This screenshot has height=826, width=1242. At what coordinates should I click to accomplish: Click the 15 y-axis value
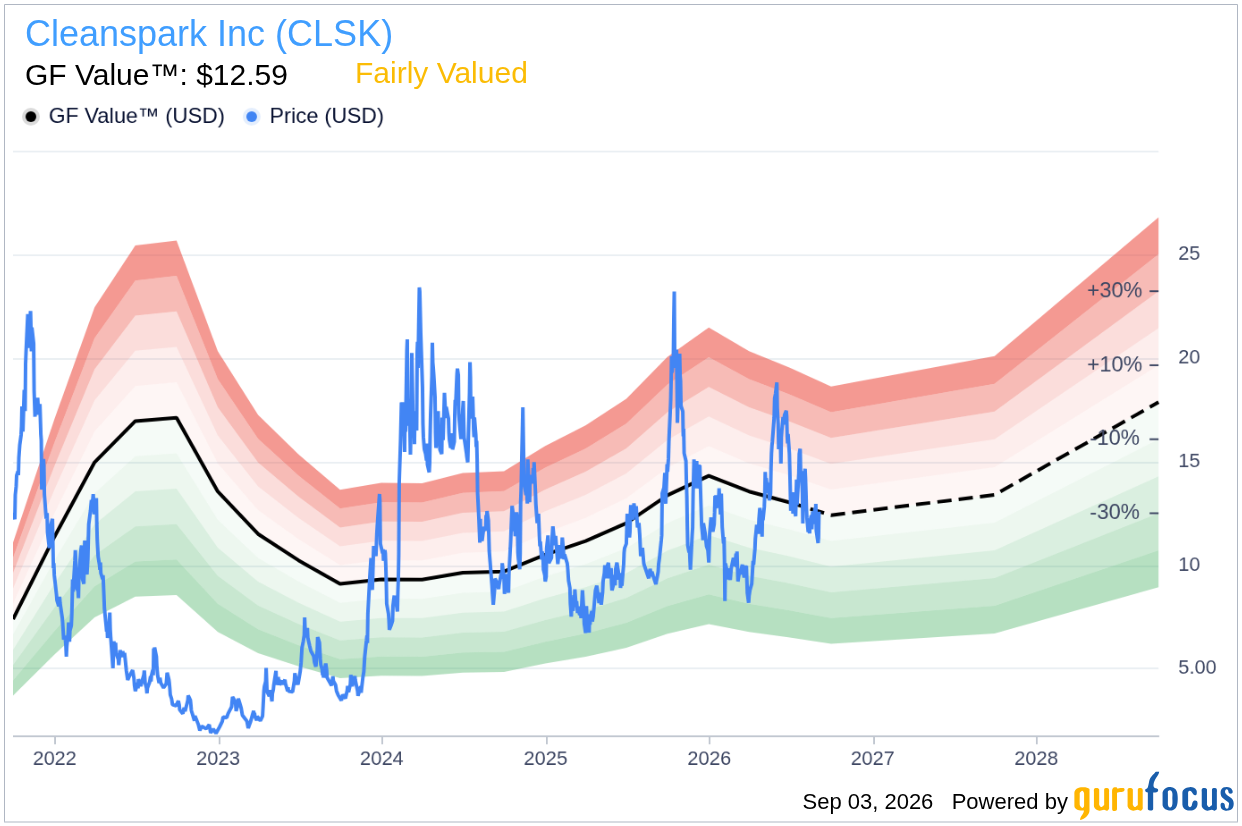point(1189,461)
